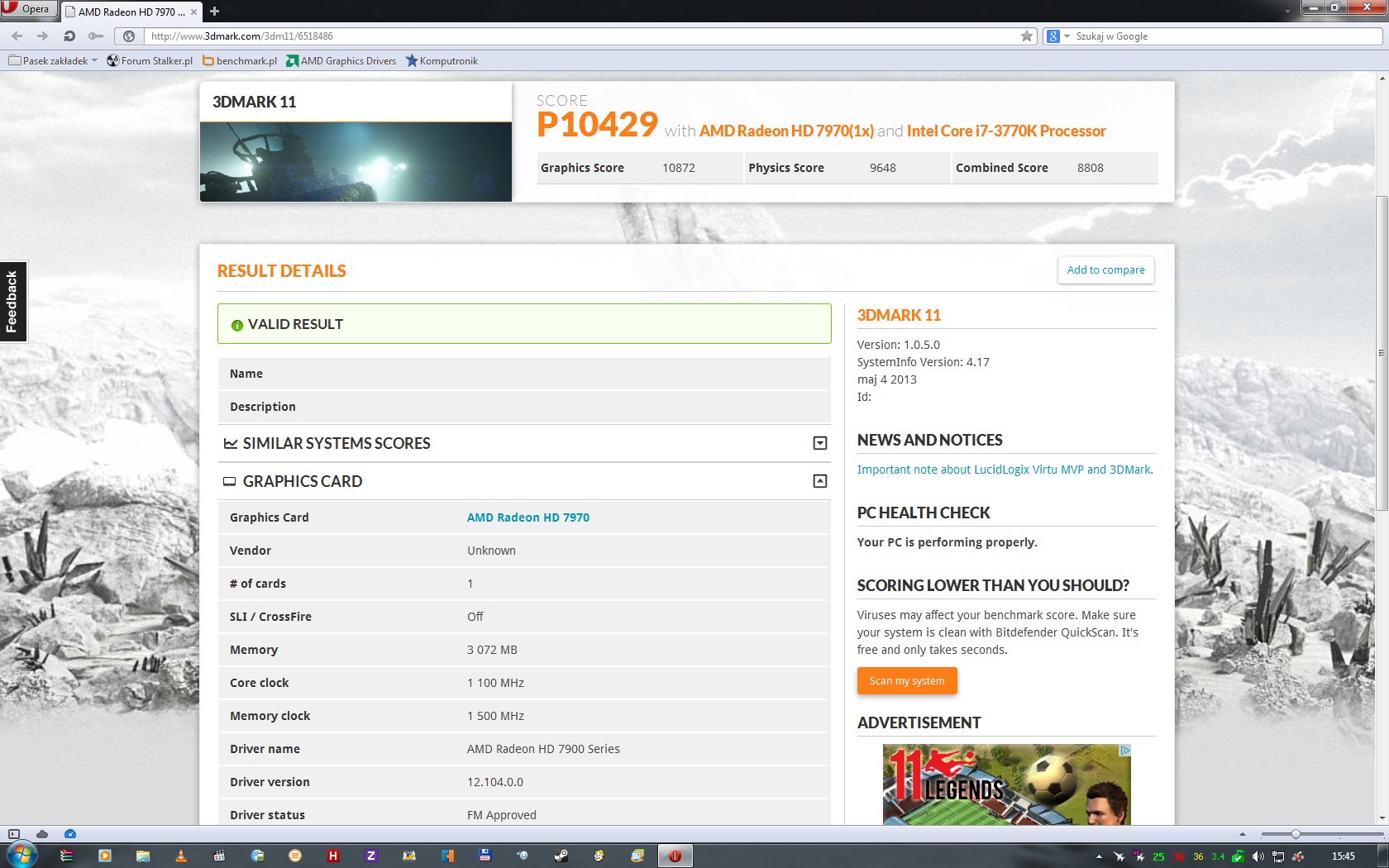1389x868 pixels.
Task: Click the Google search box
Action: pos(1227,36)
